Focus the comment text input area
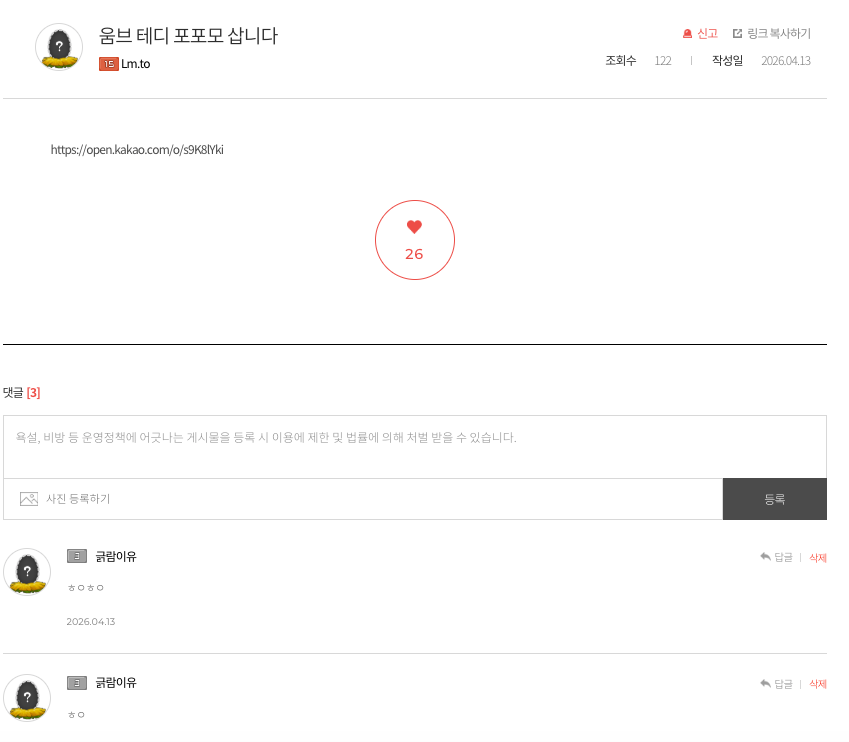The height and width of the screenshot is (742, 849). coord(414,446)
